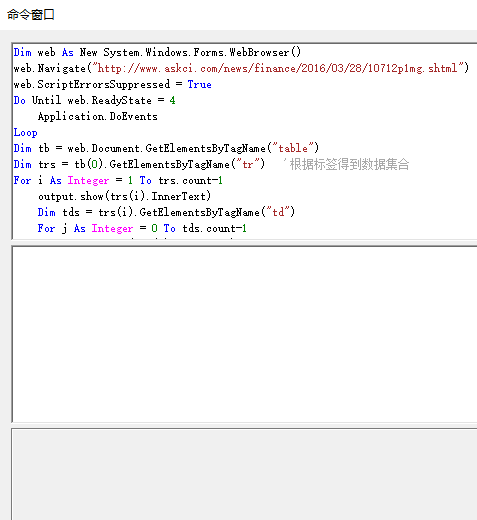The image size is (477, 520).
Task: Click the 'For j As Integer' line
Action: tap(142, 228)
